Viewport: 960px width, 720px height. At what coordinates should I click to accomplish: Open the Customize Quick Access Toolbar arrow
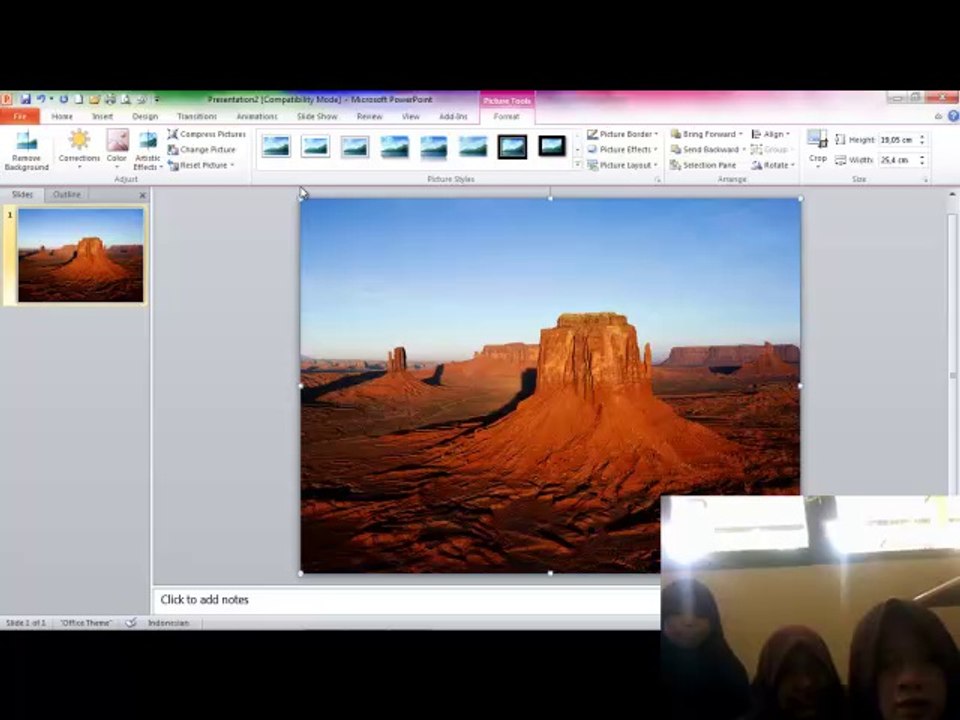[157, 99]
